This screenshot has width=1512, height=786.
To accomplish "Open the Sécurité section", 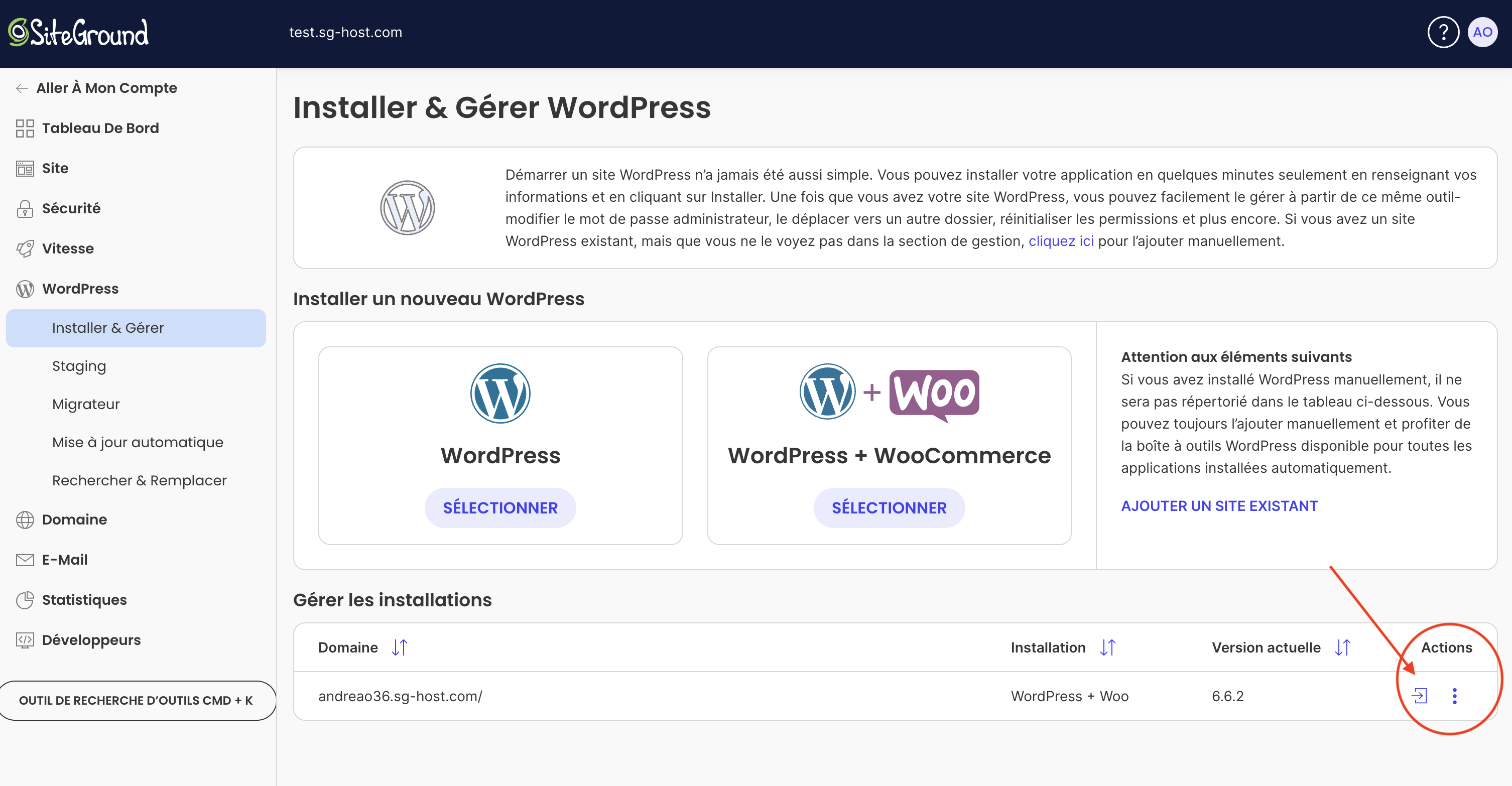I will tap(71, 208).
